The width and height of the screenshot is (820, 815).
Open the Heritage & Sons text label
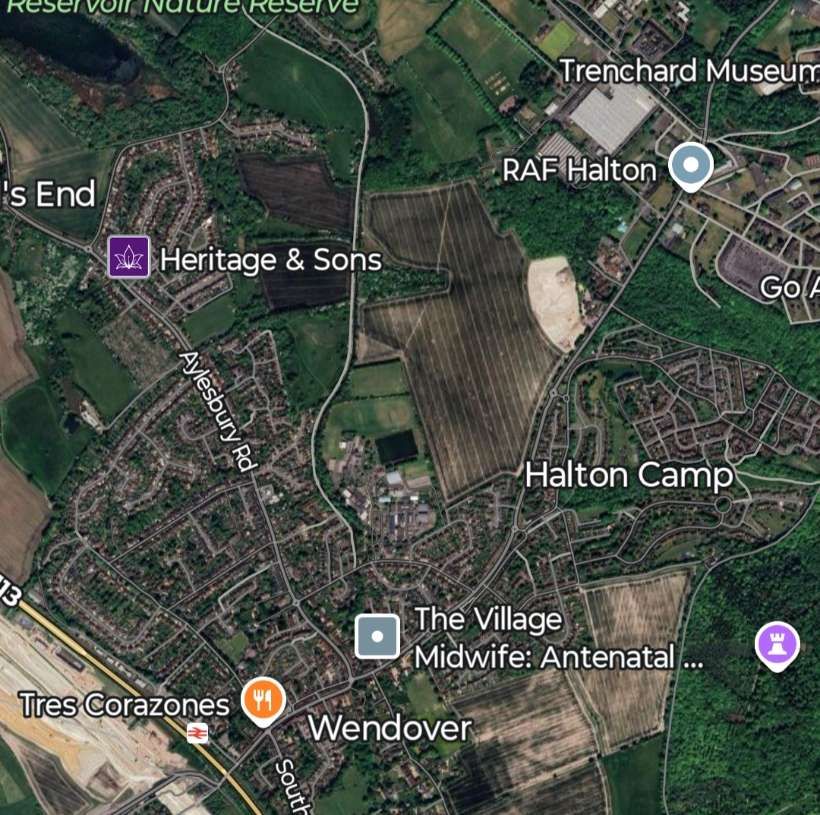pyautogui.click(x=271, y=260)
